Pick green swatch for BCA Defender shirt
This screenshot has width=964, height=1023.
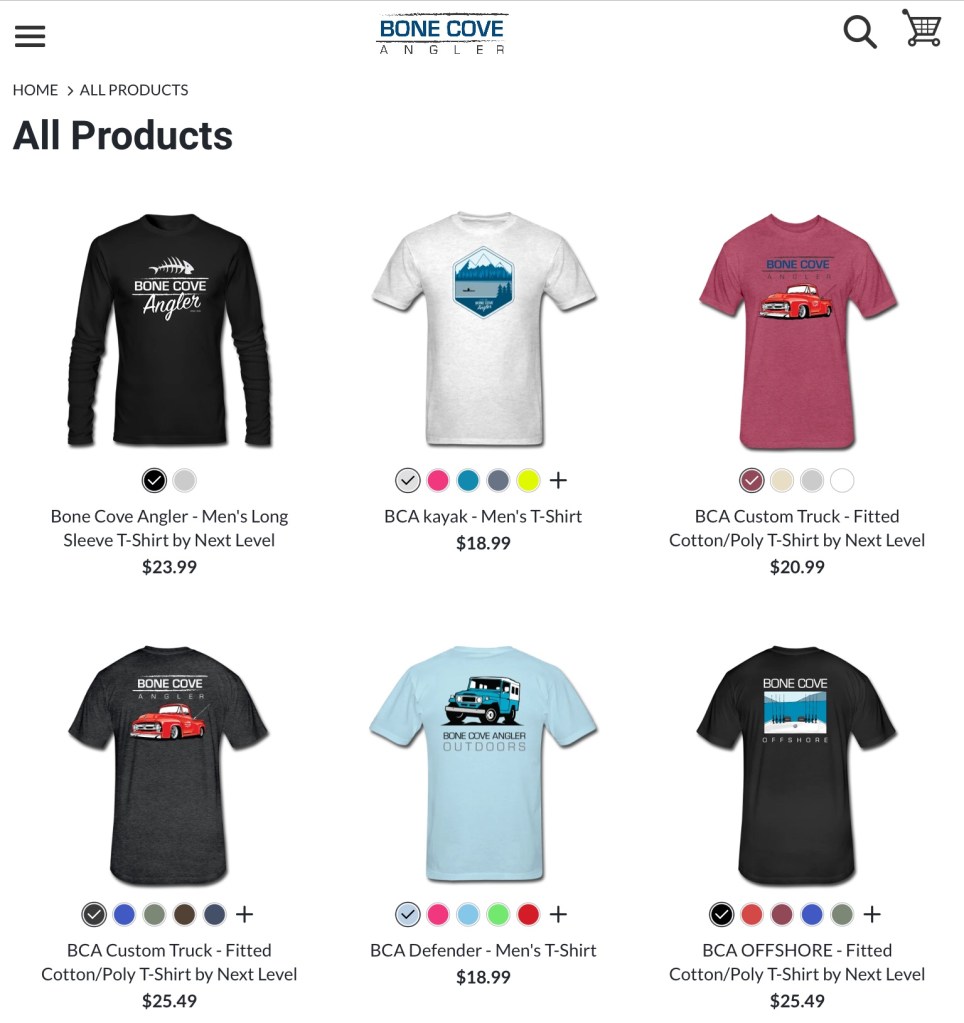[498, 915]
